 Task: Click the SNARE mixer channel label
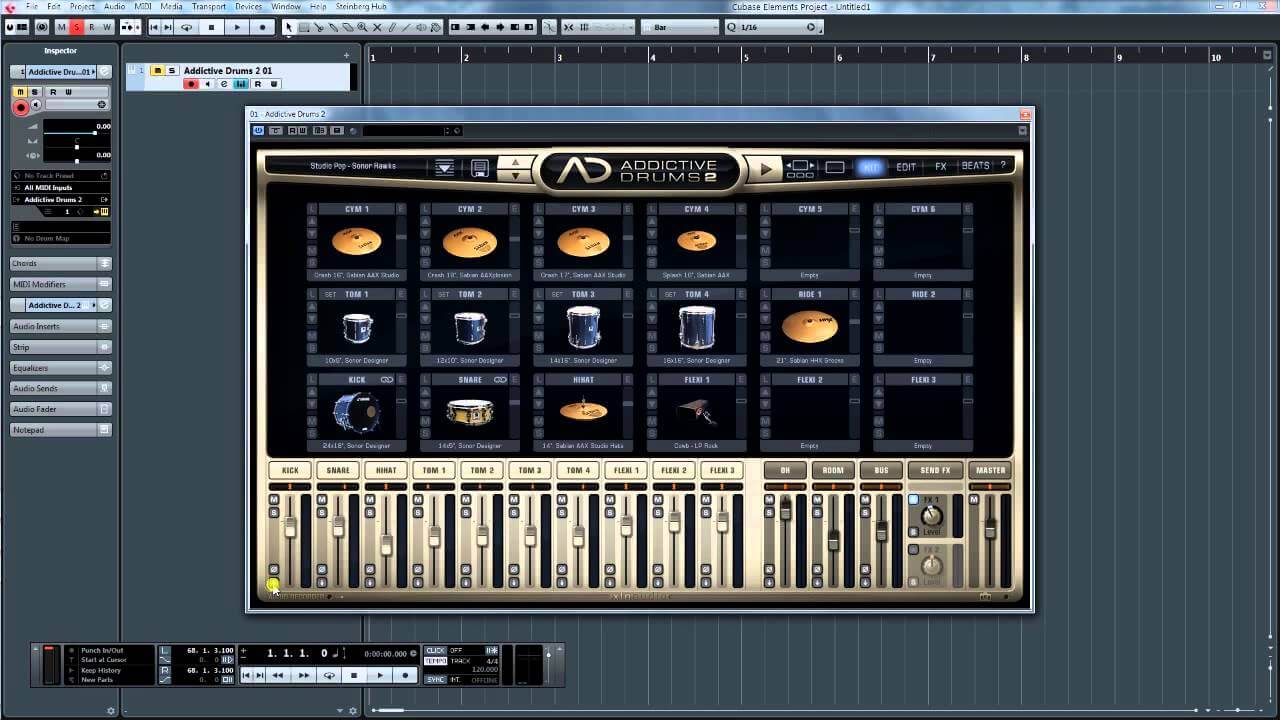[x=338, y=470]
